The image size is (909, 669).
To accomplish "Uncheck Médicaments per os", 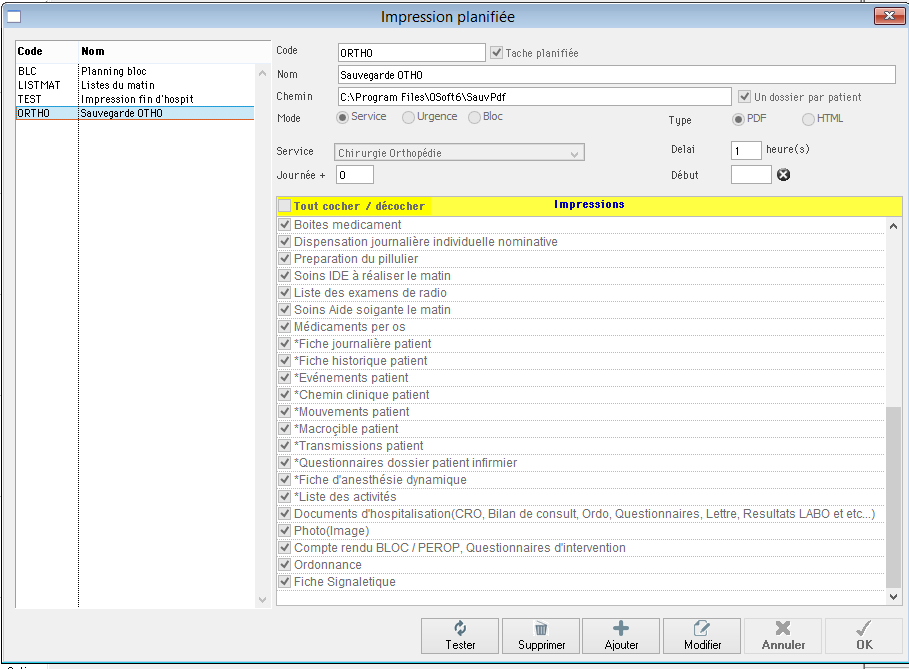I will (285, 326).
